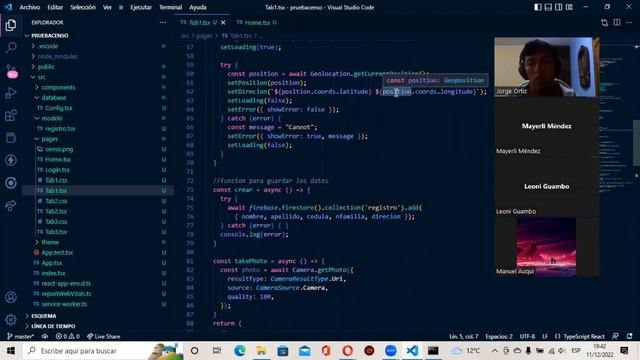Select Jorge Ortiz video thumbnail
This screenshot has width=640, height=360.
(547, 67)
